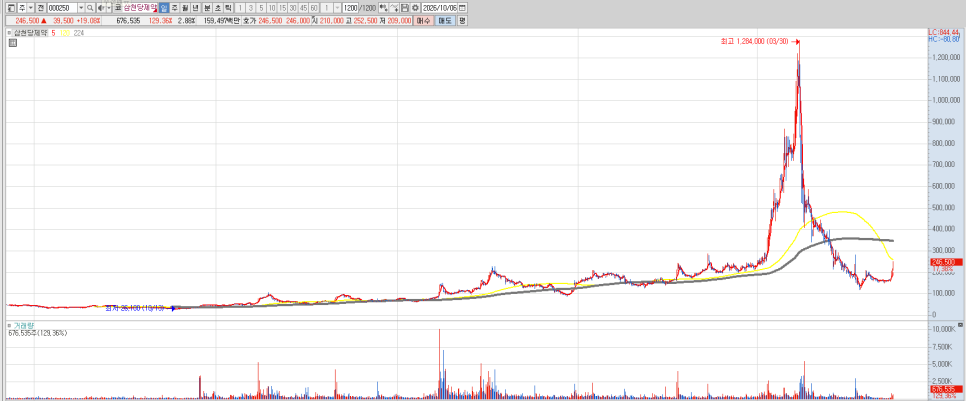Click the speaker sound alert icon

click(101, 8)
